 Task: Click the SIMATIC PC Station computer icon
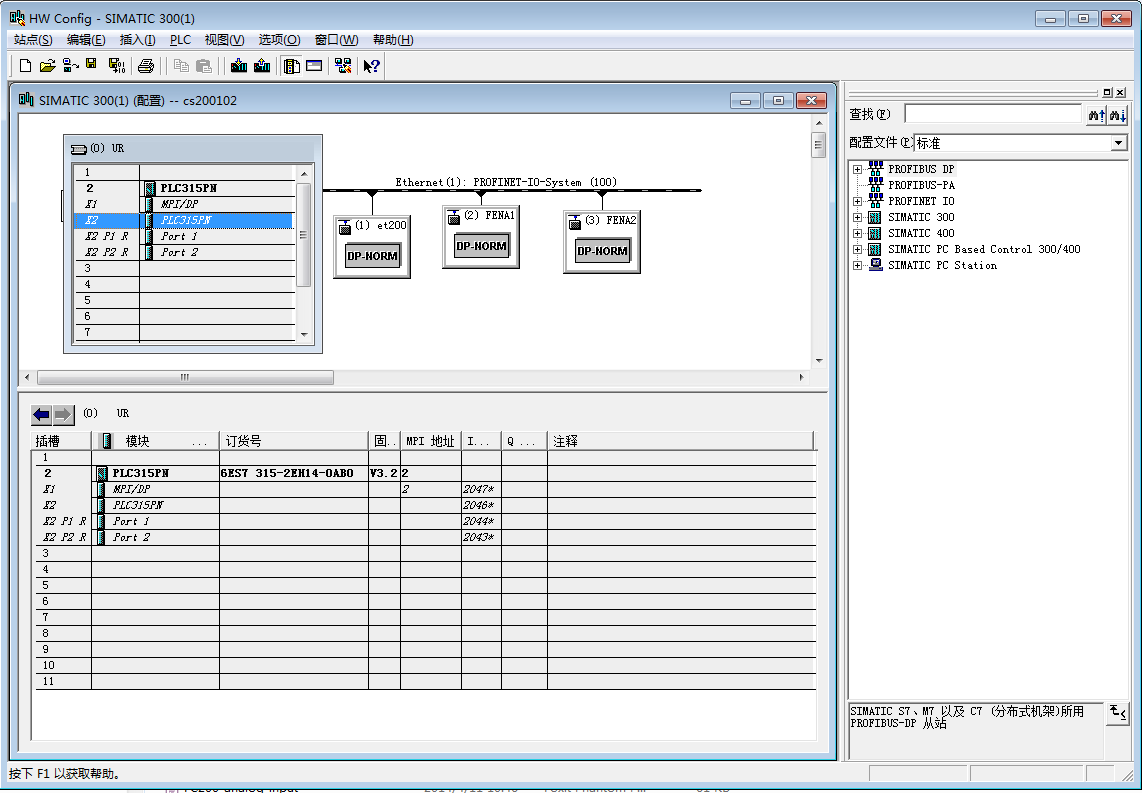[x=875, y=265]
